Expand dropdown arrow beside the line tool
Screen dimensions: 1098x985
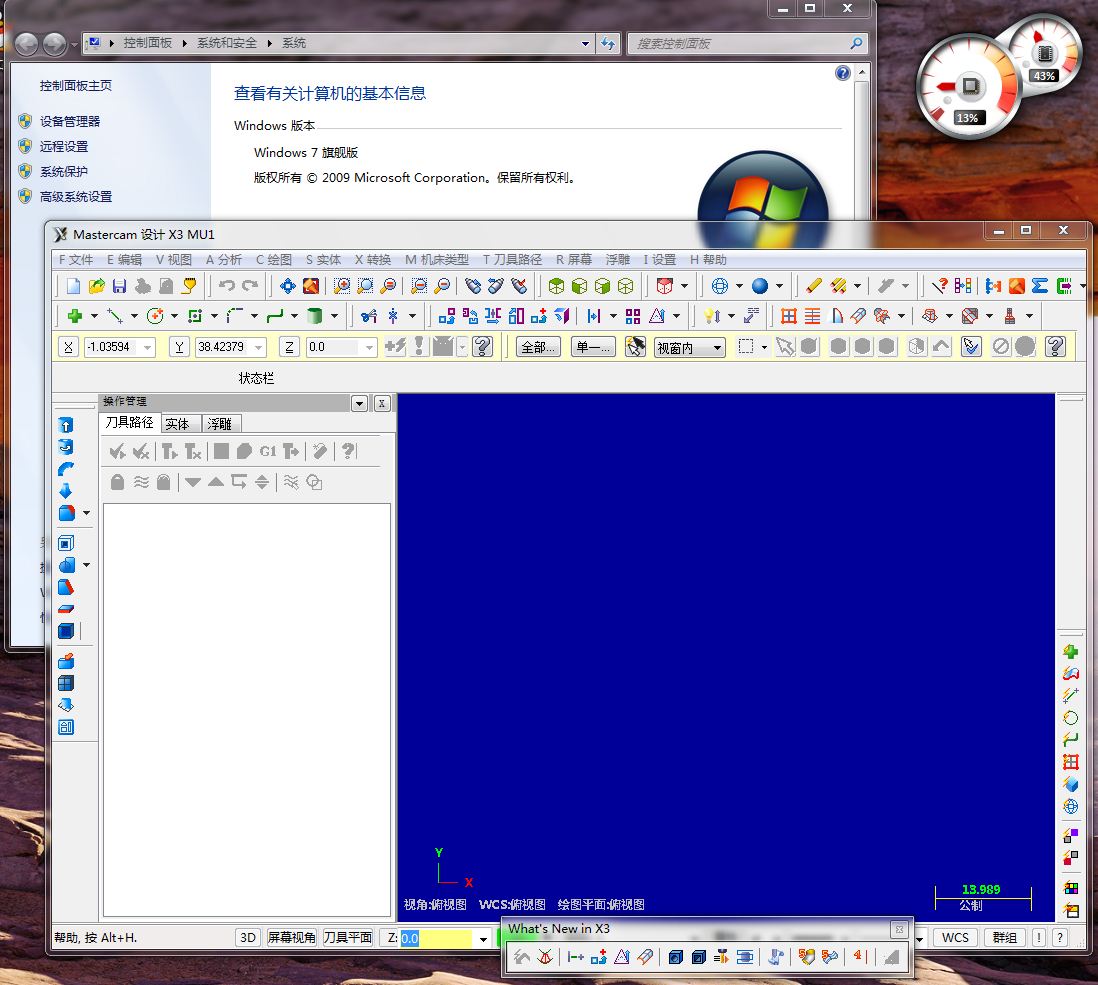(x=134, y=316)
